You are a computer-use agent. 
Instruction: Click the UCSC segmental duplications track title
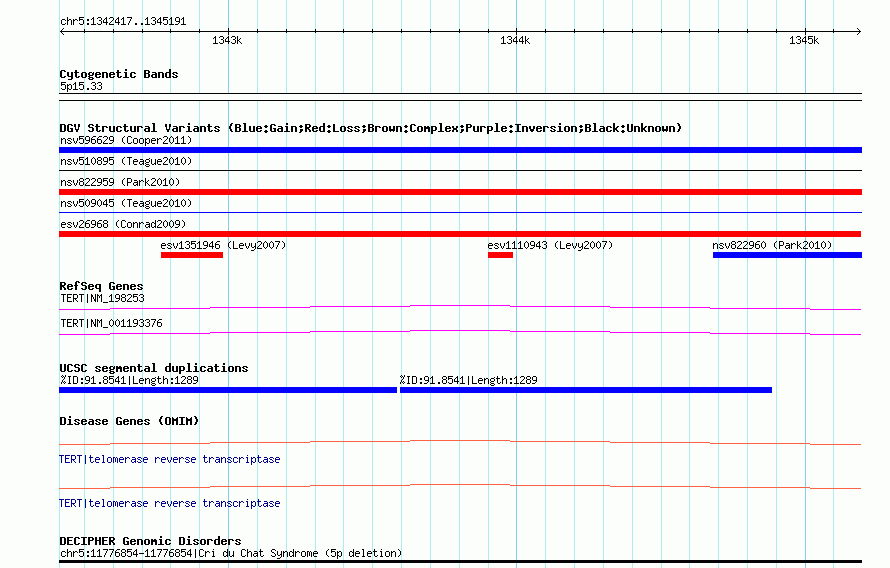(154, 368)
